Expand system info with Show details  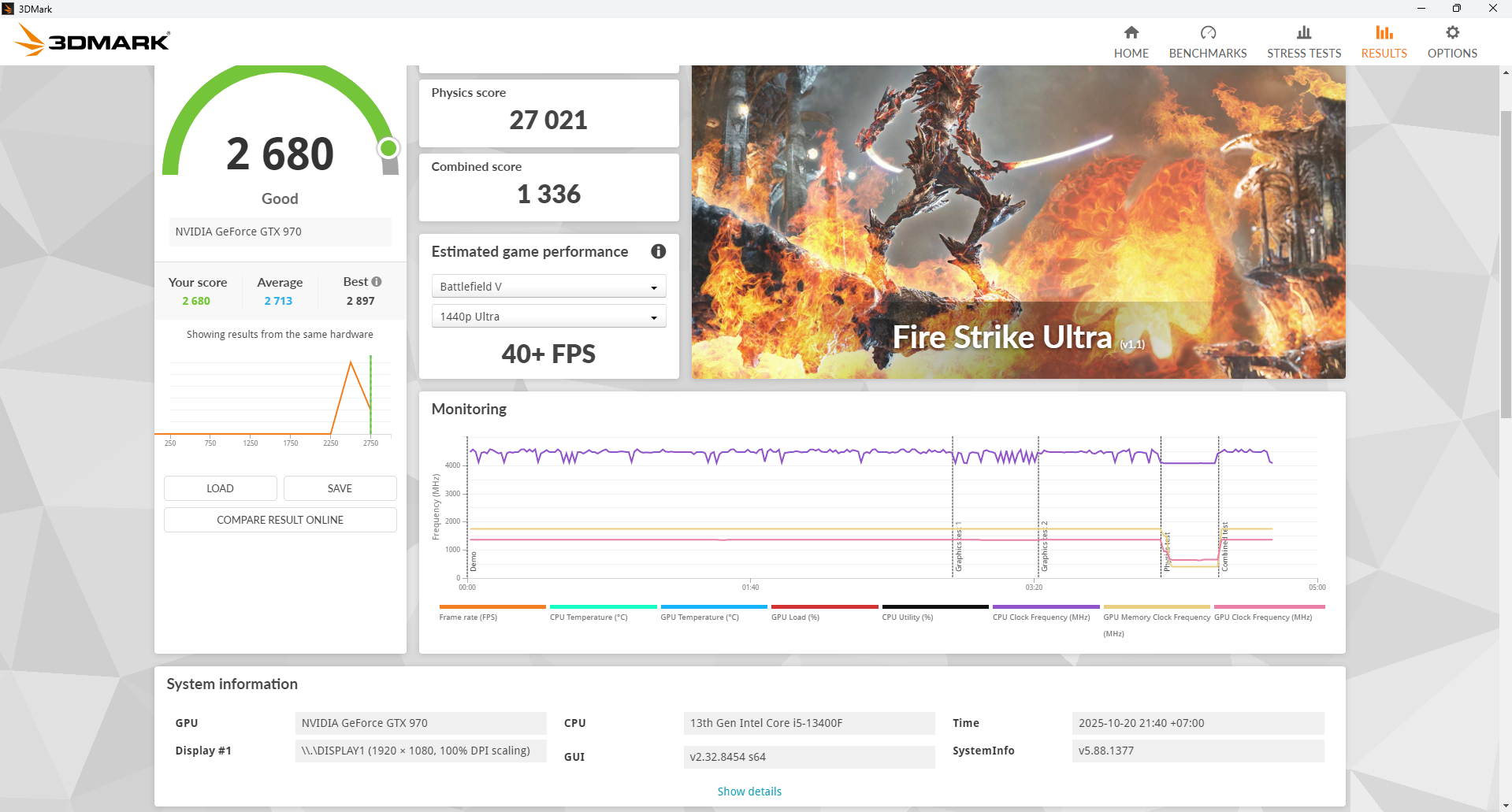(x=749, y=792)
